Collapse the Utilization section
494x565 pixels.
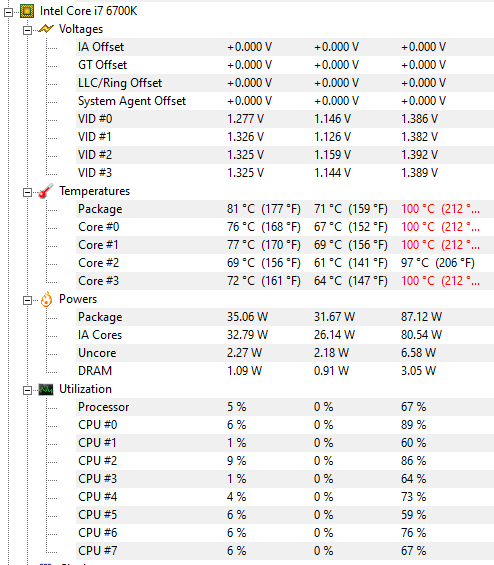(27, 391)
